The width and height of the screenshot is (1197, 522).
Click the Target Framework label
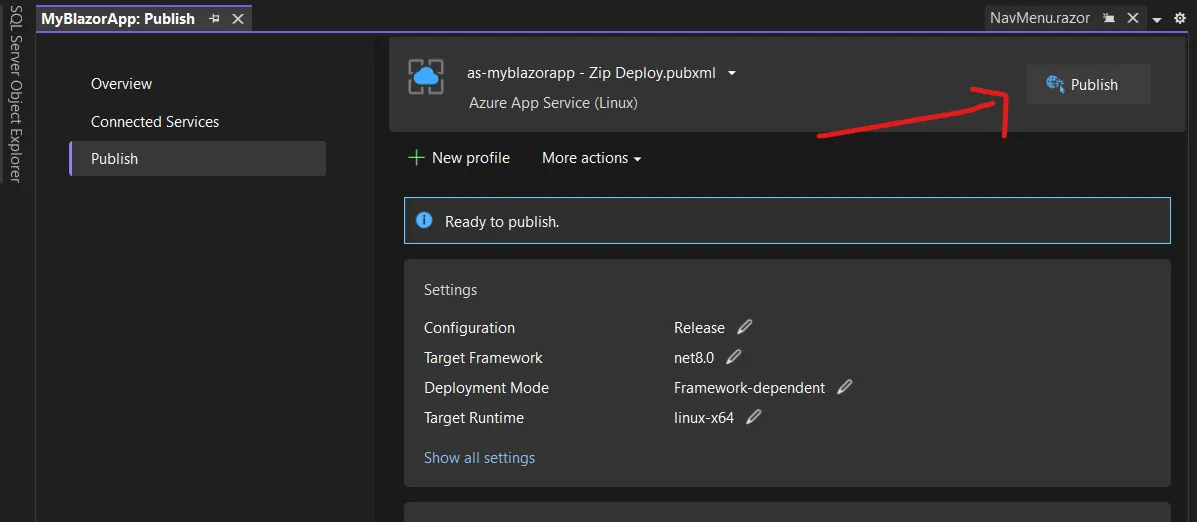coord(483,357)
